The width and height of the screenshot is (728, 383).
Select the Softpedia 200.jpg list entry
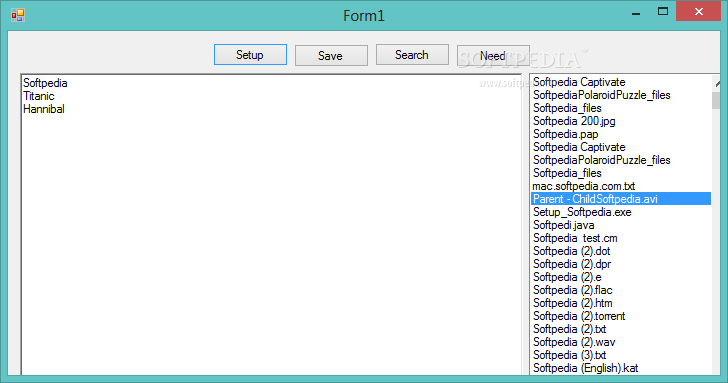point(621,121)
